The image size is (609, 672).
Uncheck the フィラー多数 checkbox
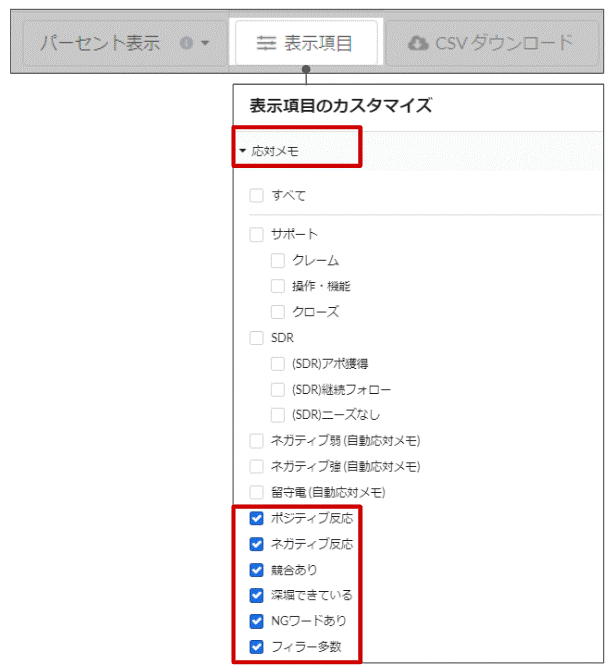(256, 646)
